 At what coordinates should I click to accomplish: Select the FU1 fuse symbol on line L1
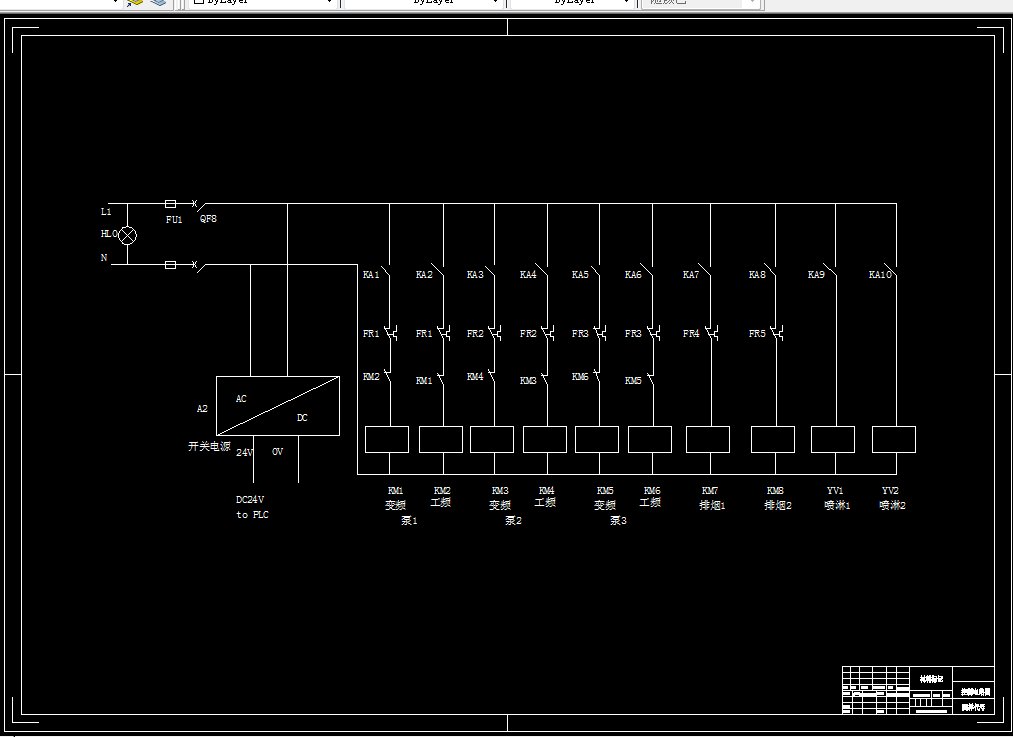pos(171,203)
